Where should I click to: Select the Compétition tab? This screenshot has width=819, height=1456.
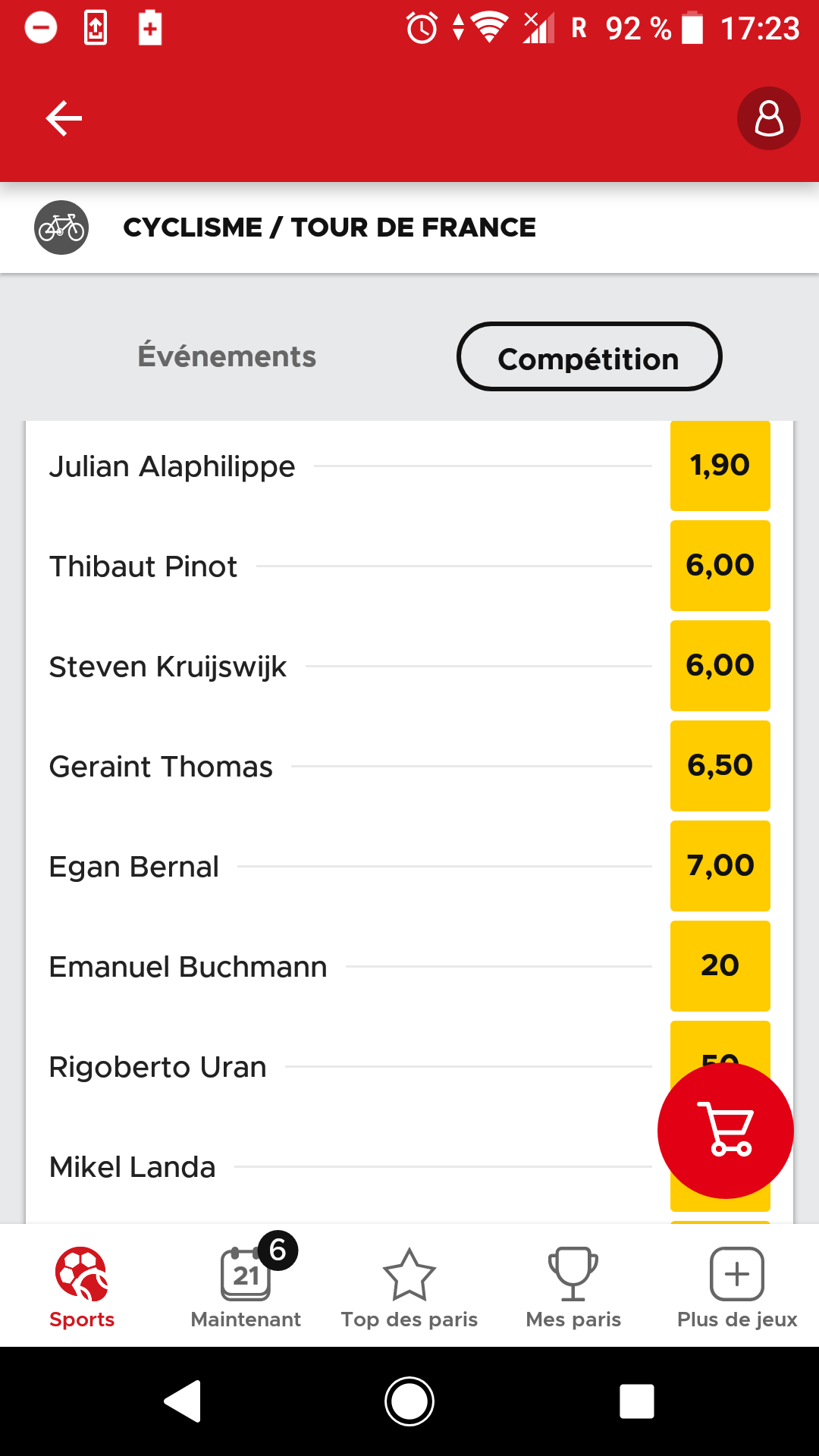(x=588, y=358)
